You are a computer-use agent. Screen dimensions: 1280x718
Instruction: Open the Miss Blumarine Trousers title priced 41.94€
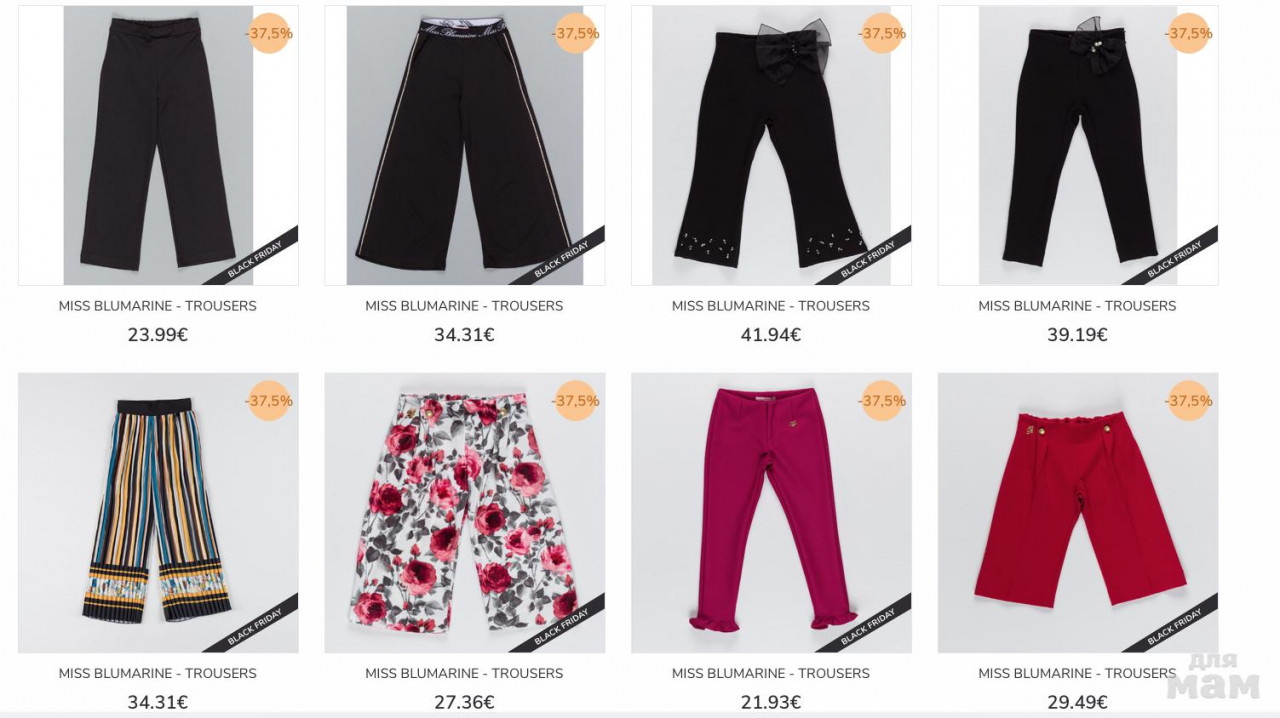tap(771, 306)
